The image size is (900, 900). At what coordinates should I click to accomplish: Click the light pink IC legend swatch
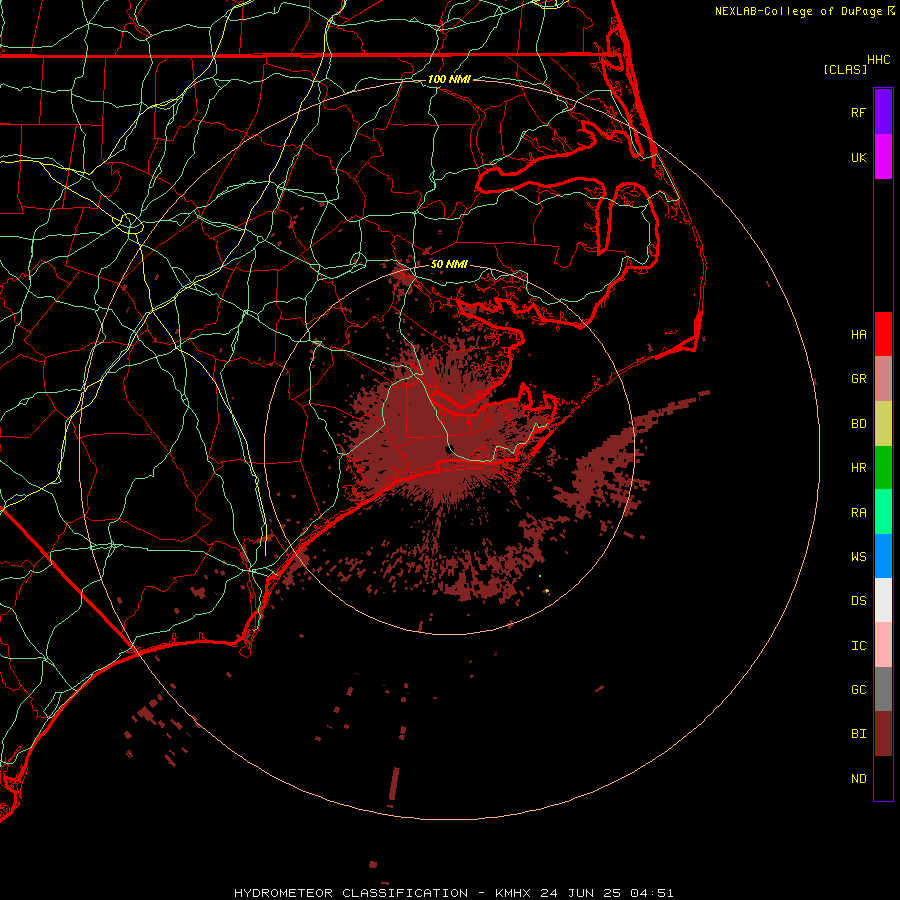click(x=883, y=645)
